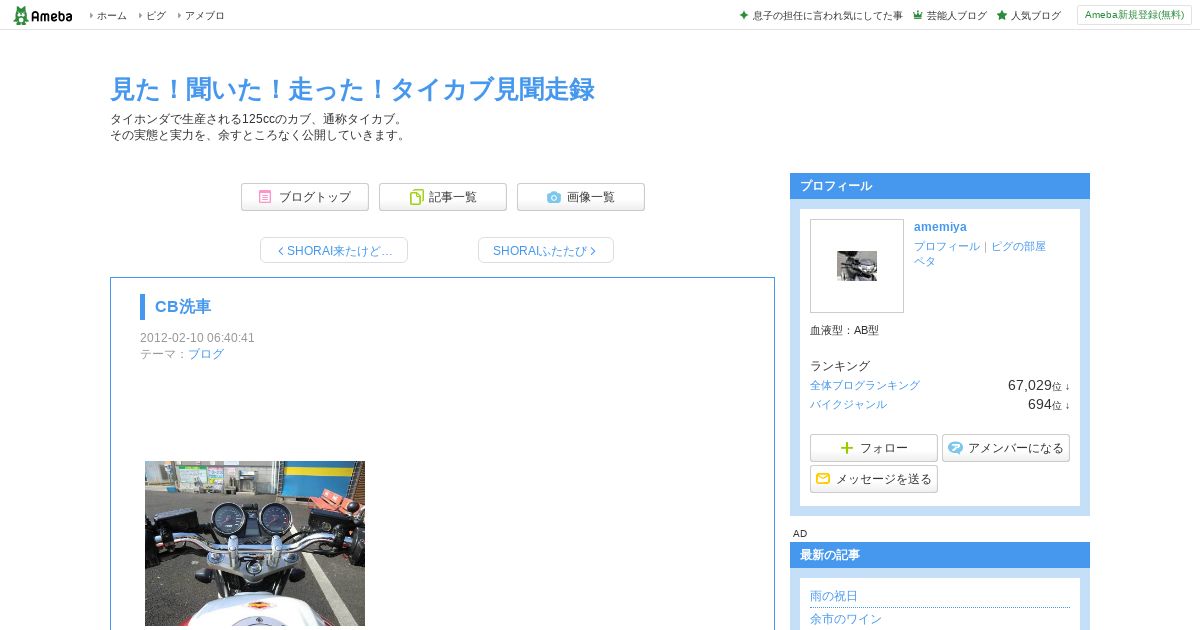Click 血液型：AB型 text
The image size is (1200, 630).
point(844,330)
